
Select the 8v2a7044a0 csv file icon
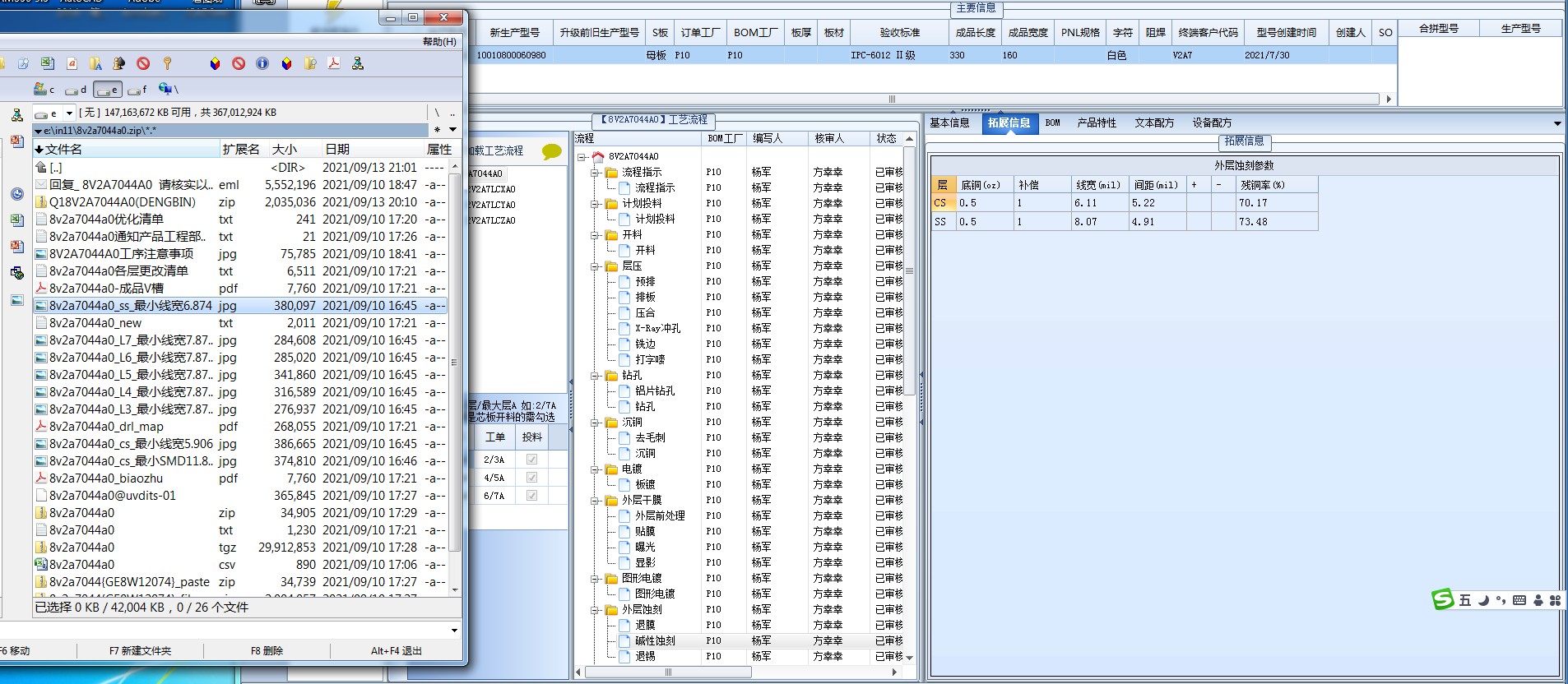[x=40, y=565]
